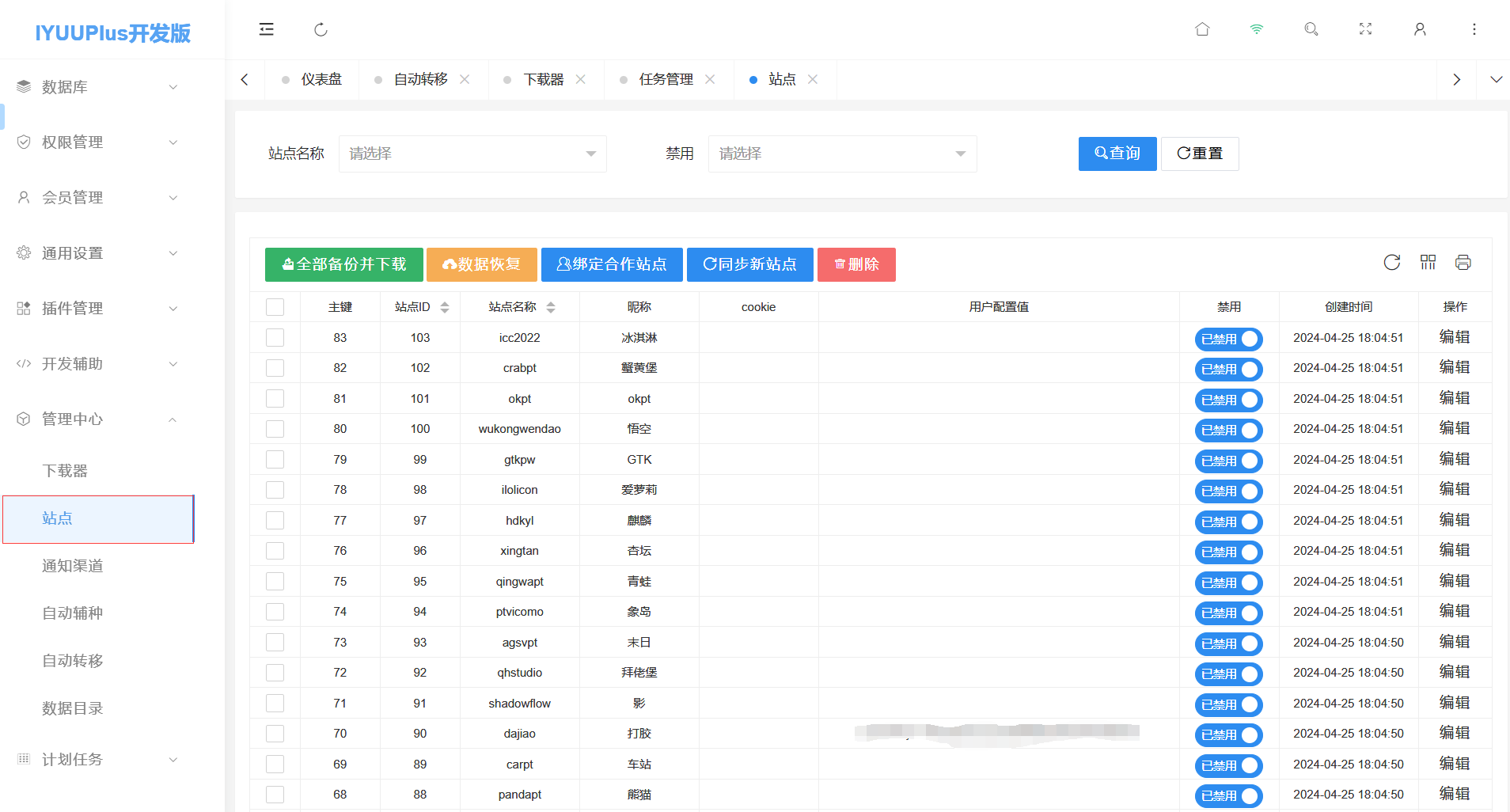Click the blue 查询 search button
Viewport: 1510px width, 812px height.
click(x=1117, y=154)
